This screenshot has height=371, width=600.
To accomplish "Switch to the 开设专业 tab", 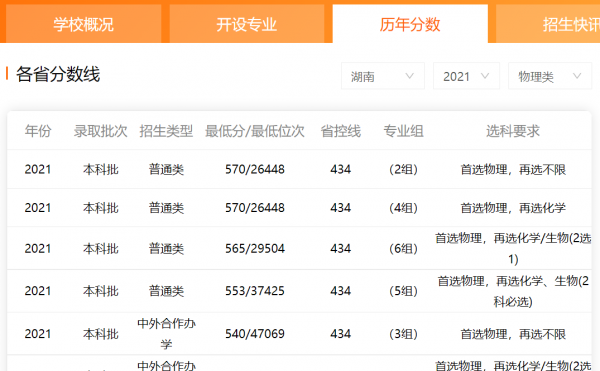I will click(x=246, y=24).
